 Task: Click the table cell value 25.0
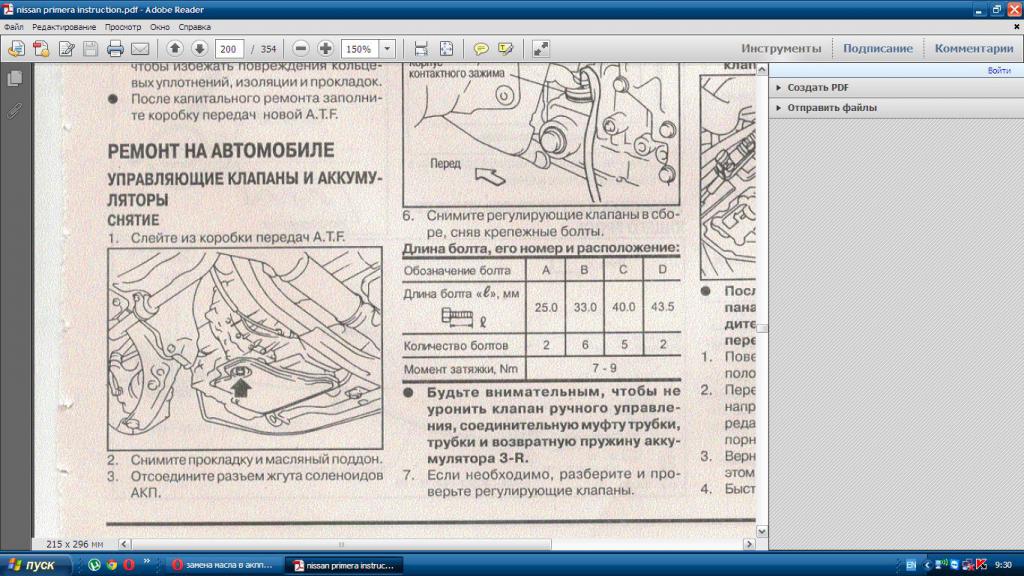click(546, 307)
